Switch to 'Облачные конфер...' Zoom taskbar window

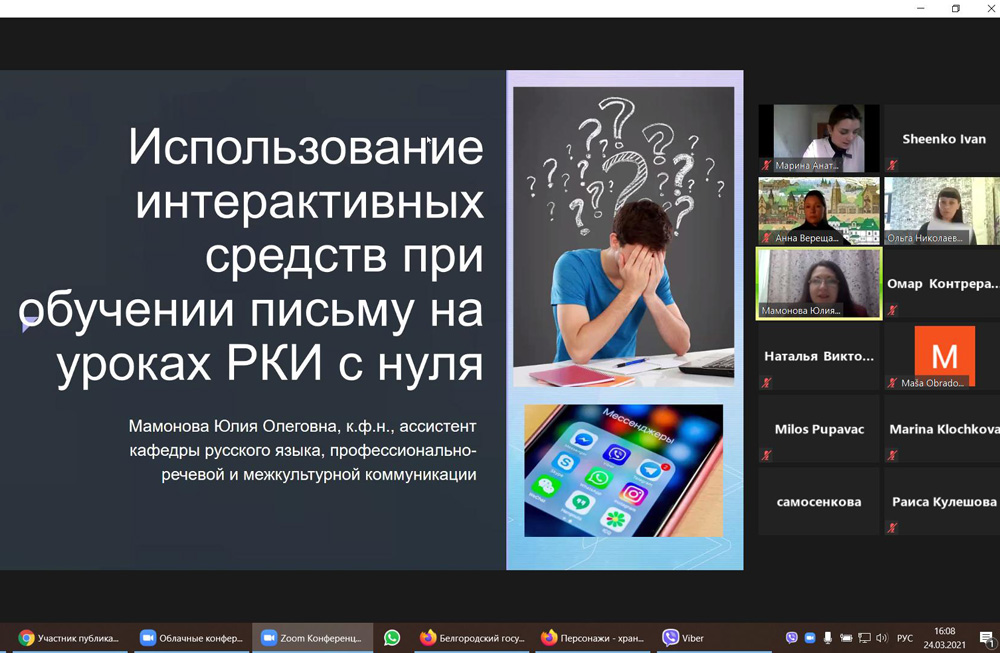tap(190, 638)
